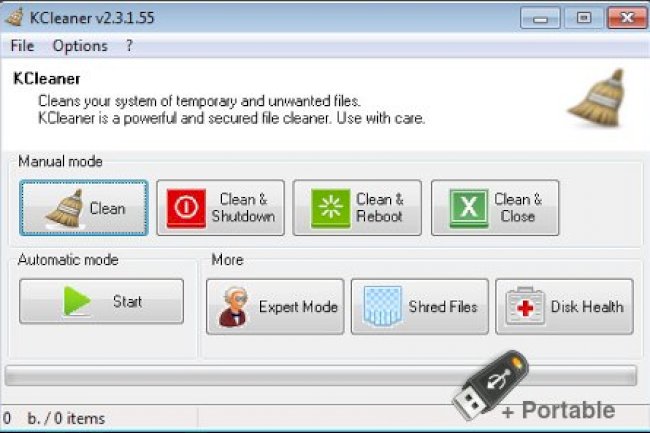Choose Clean & Reboot text
The image size is (650, 433).
(380, 208)
